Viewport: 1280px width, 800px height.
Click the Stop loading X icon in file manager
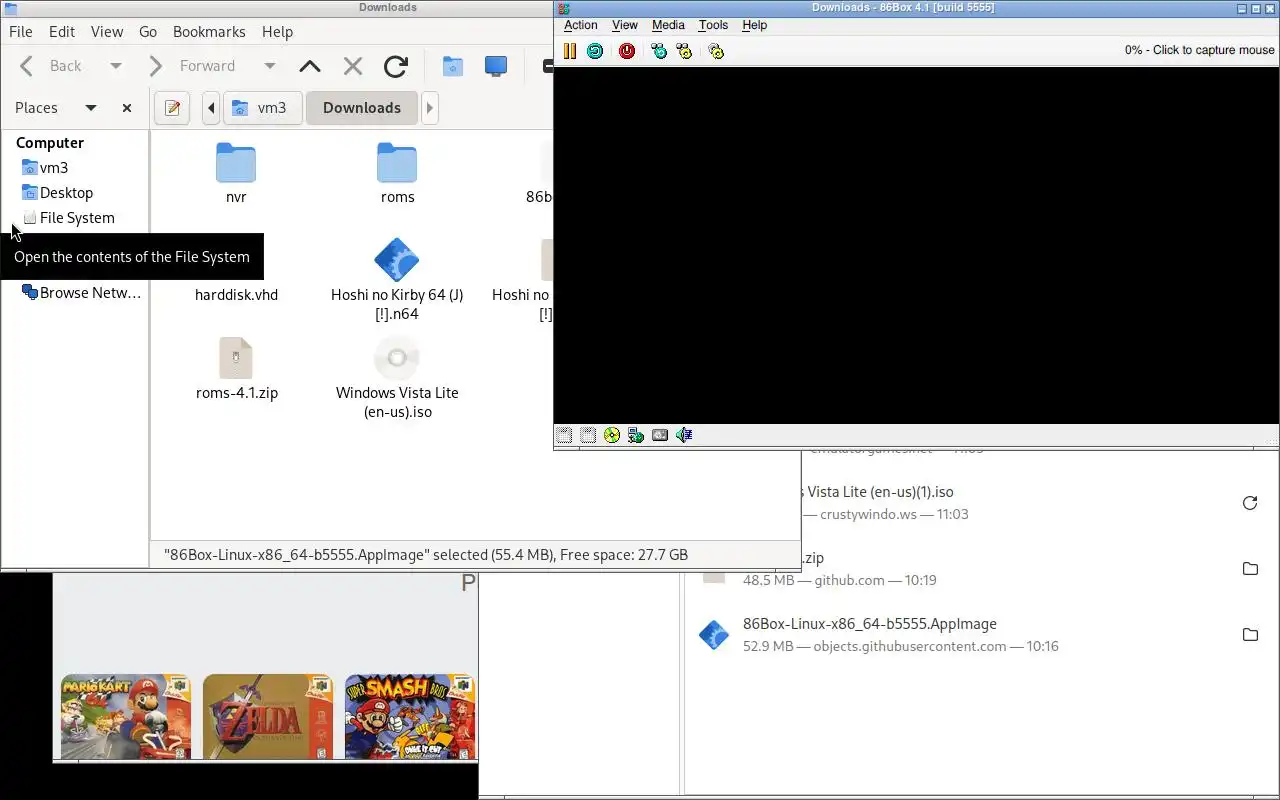(353, 66)
